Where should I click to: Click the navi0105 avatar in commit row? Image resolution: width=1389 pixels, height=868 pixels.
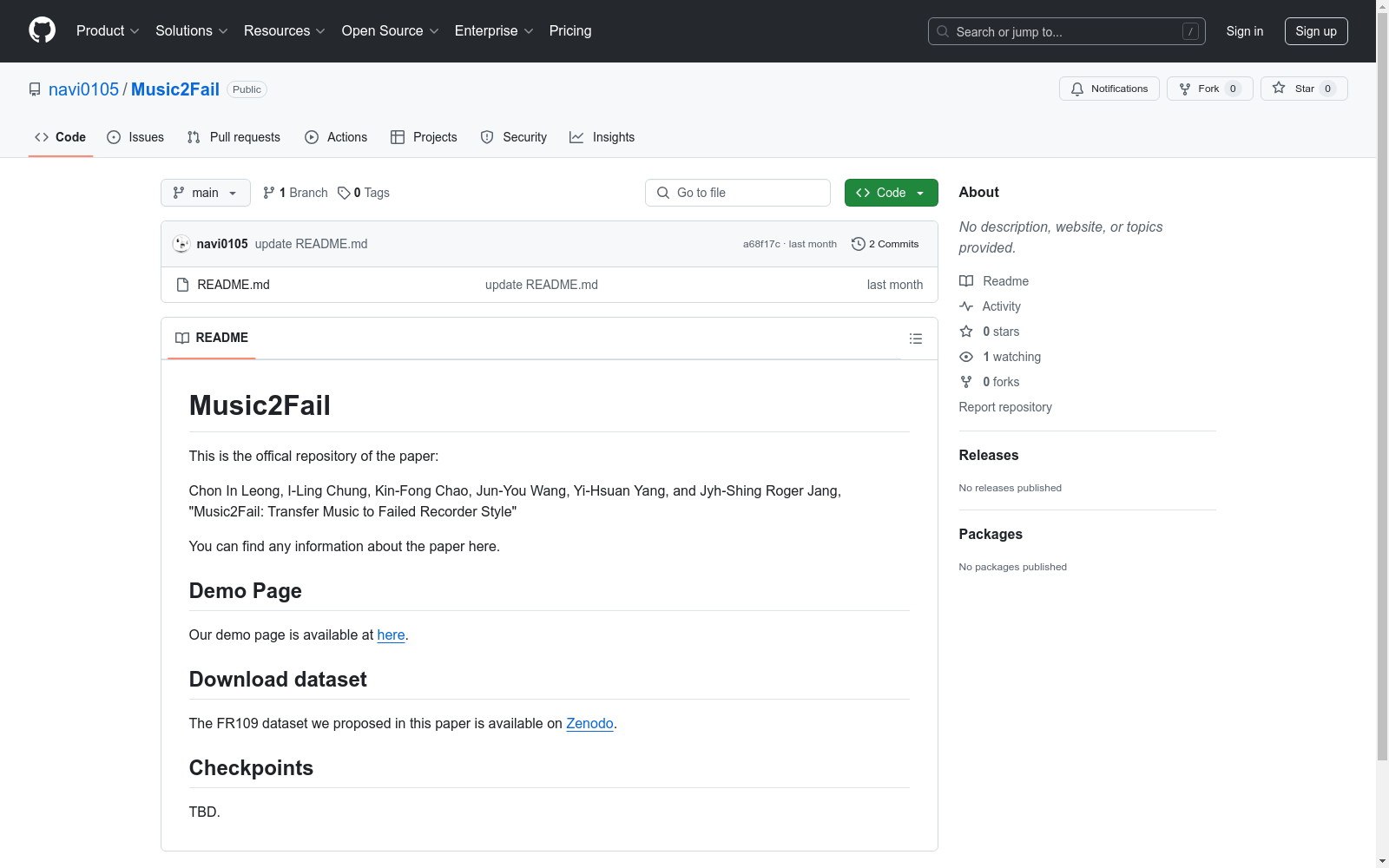181,244
